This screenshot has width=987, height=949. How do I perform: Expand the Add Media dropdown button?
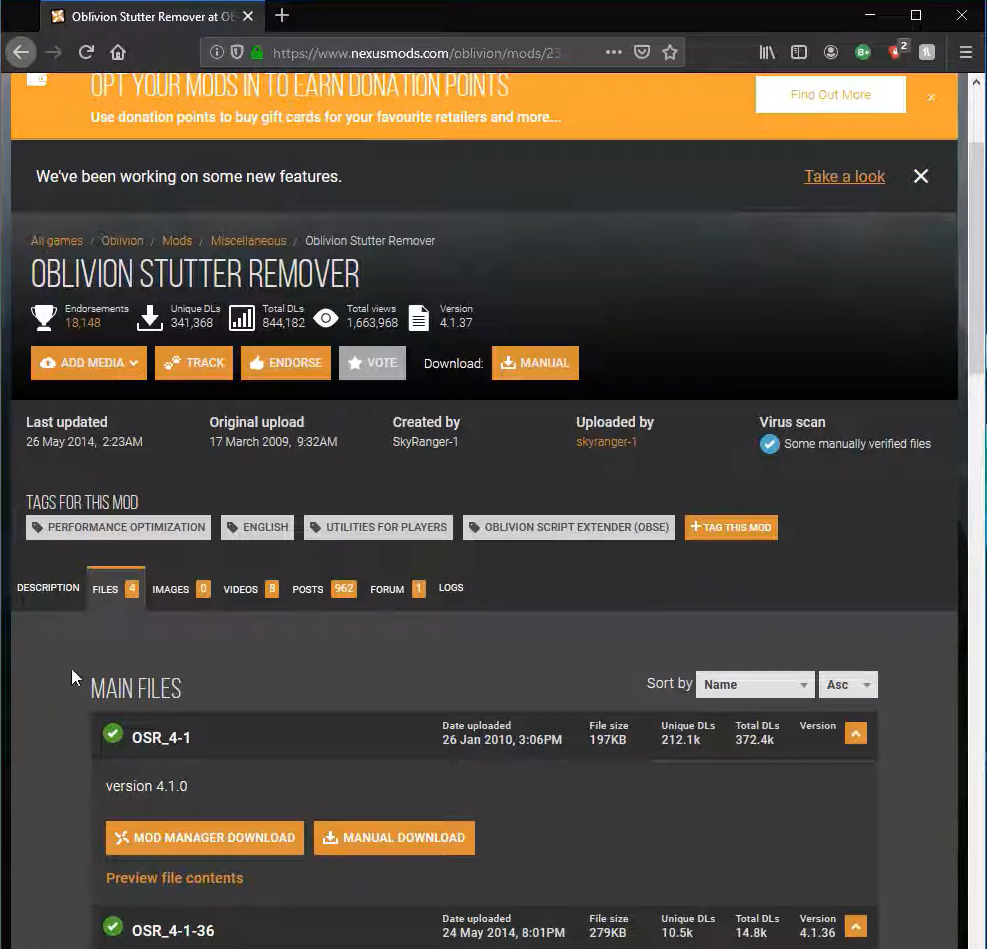pyautogui.click(x=89, y=362)
